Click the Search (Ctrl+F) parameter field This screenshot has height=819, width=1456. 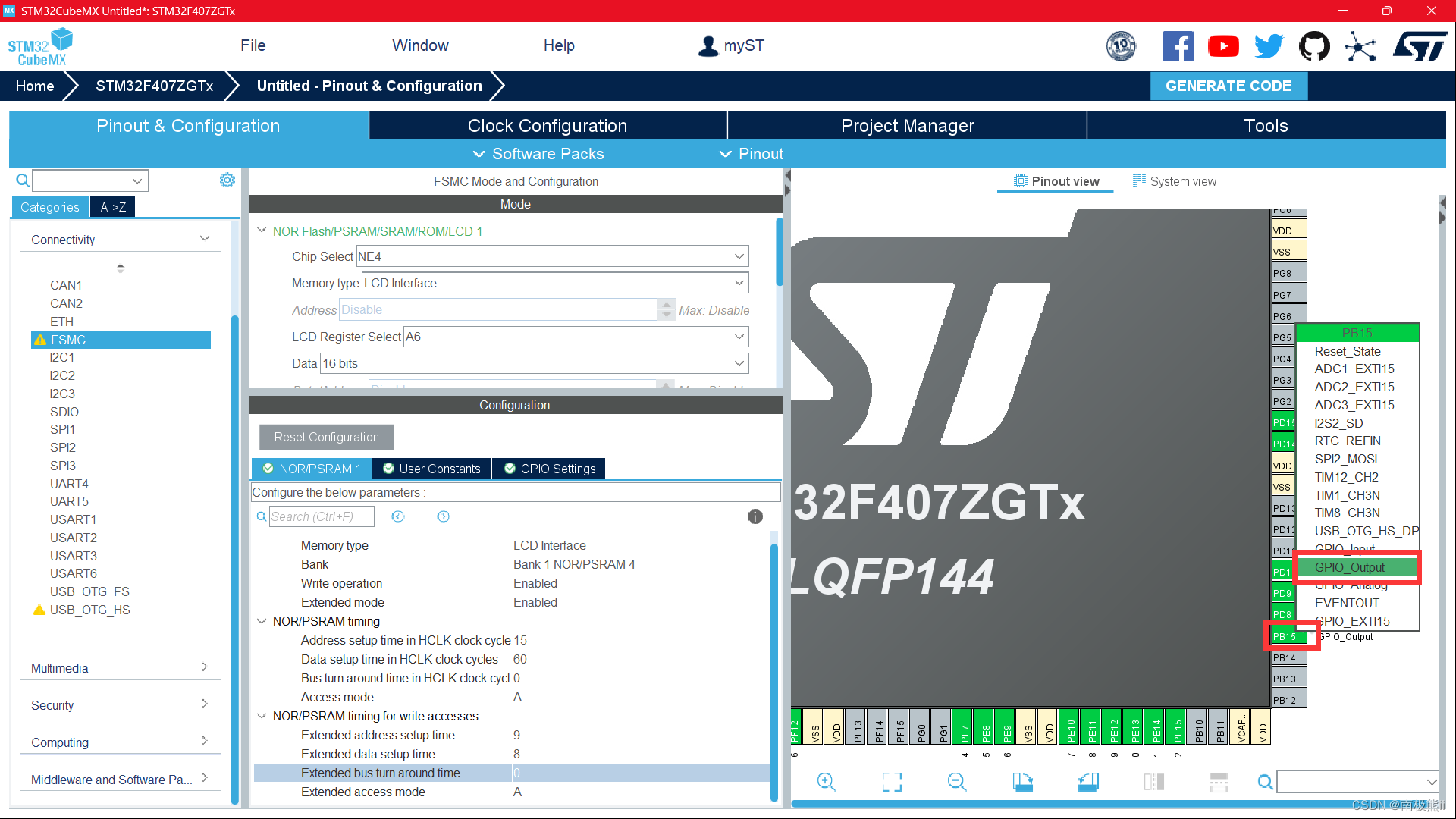point(322,516)
